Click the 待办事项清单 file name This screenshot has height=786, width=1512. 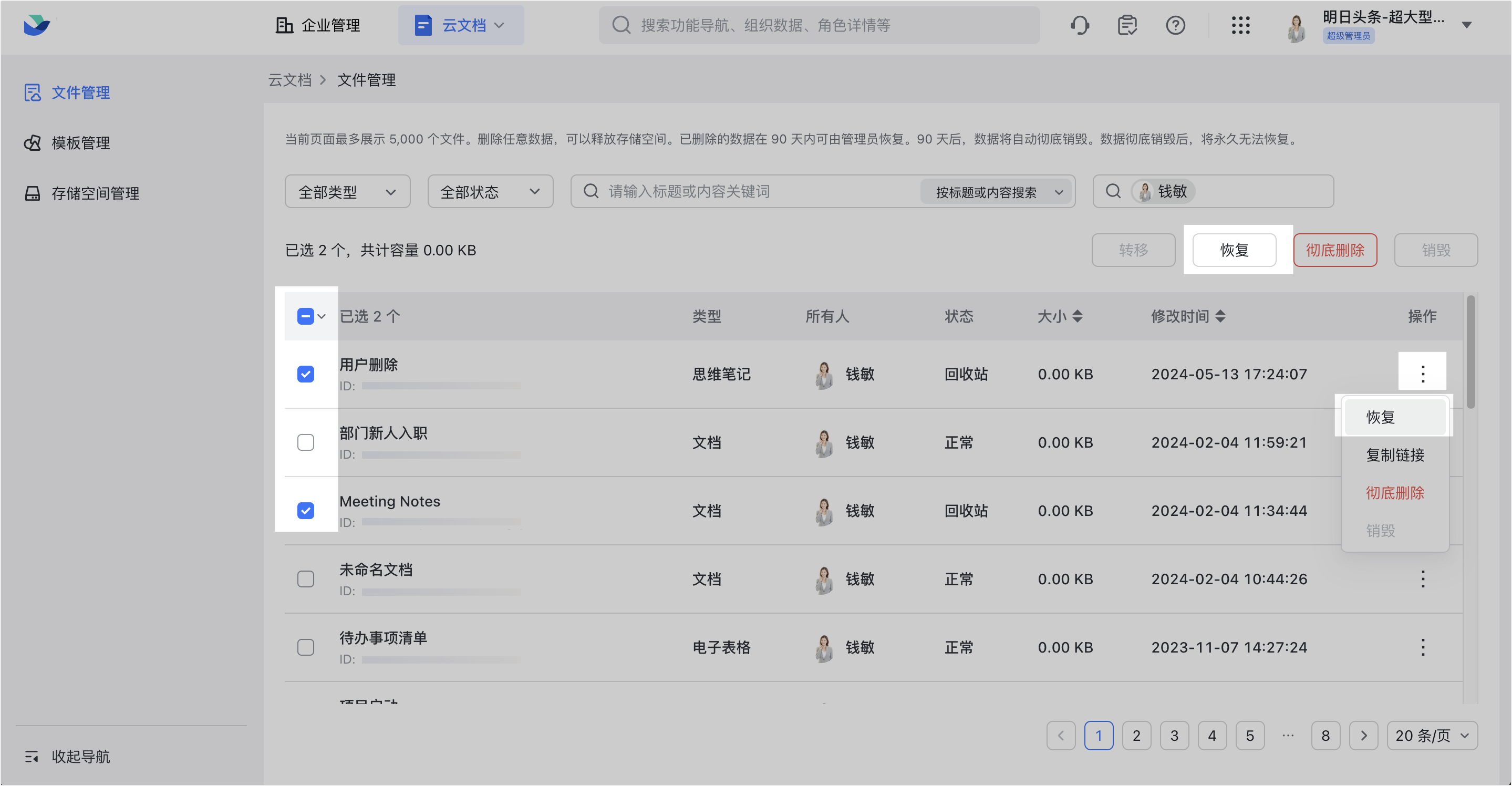pyautogui.click(x=384, y=638)
